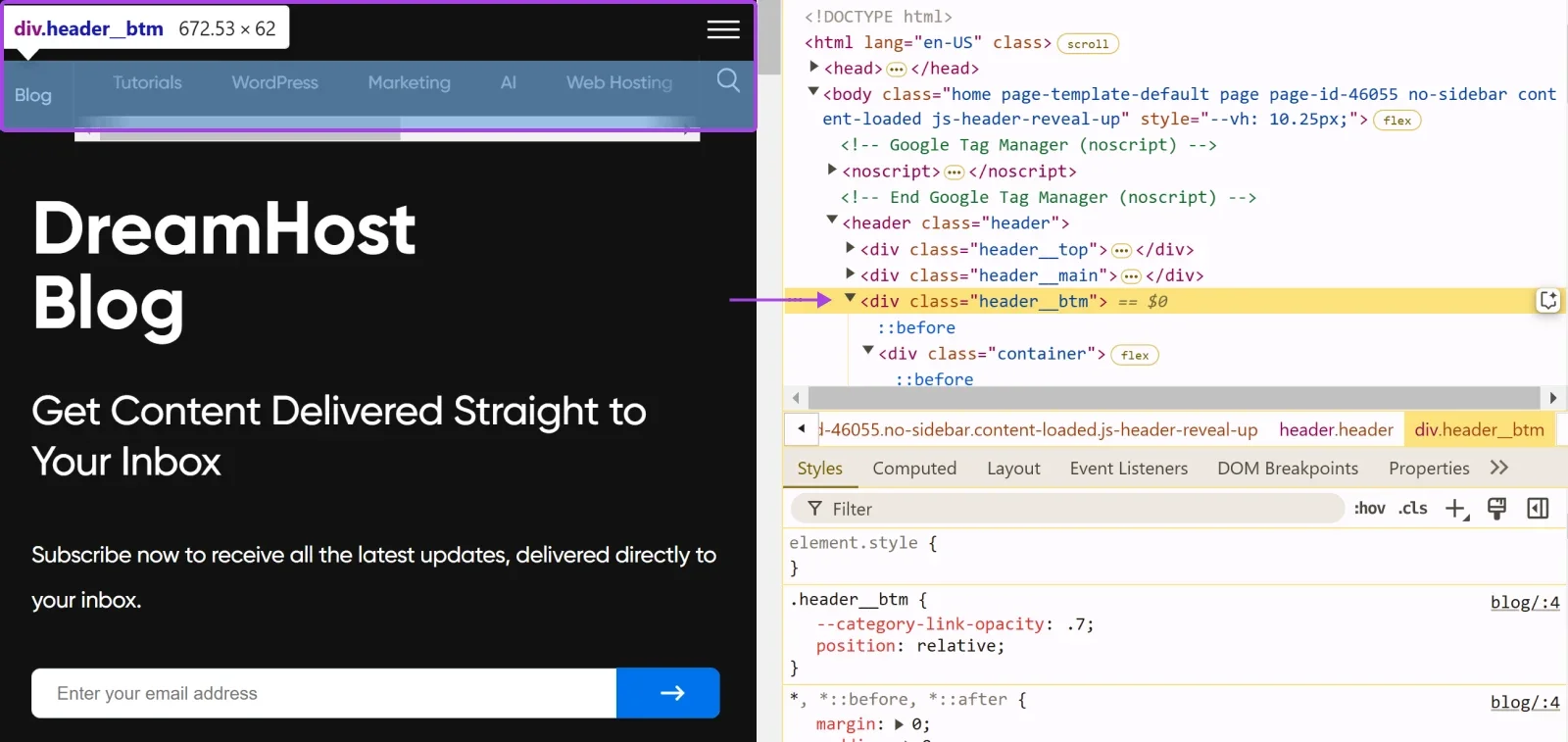
Task: Open the Tutorials category link
Action: [147, 82]
